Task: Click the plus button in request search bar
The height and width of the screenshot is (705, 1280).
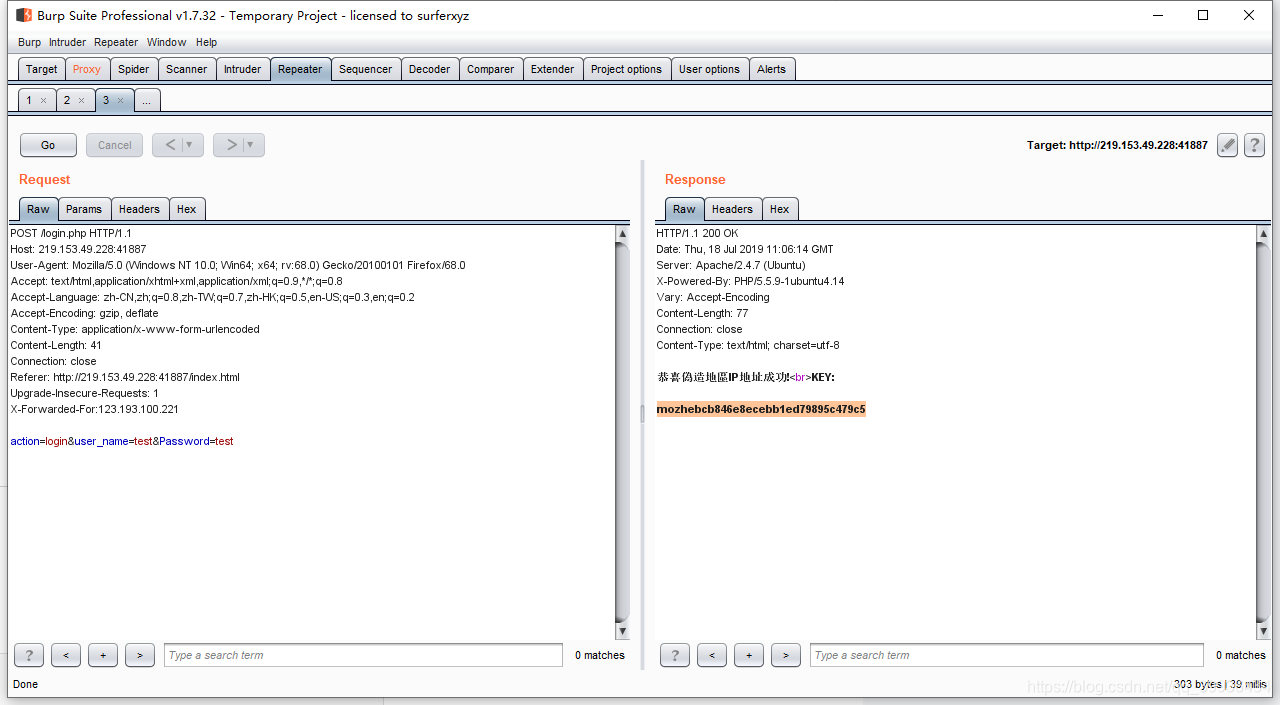Action: click(103, 655)
